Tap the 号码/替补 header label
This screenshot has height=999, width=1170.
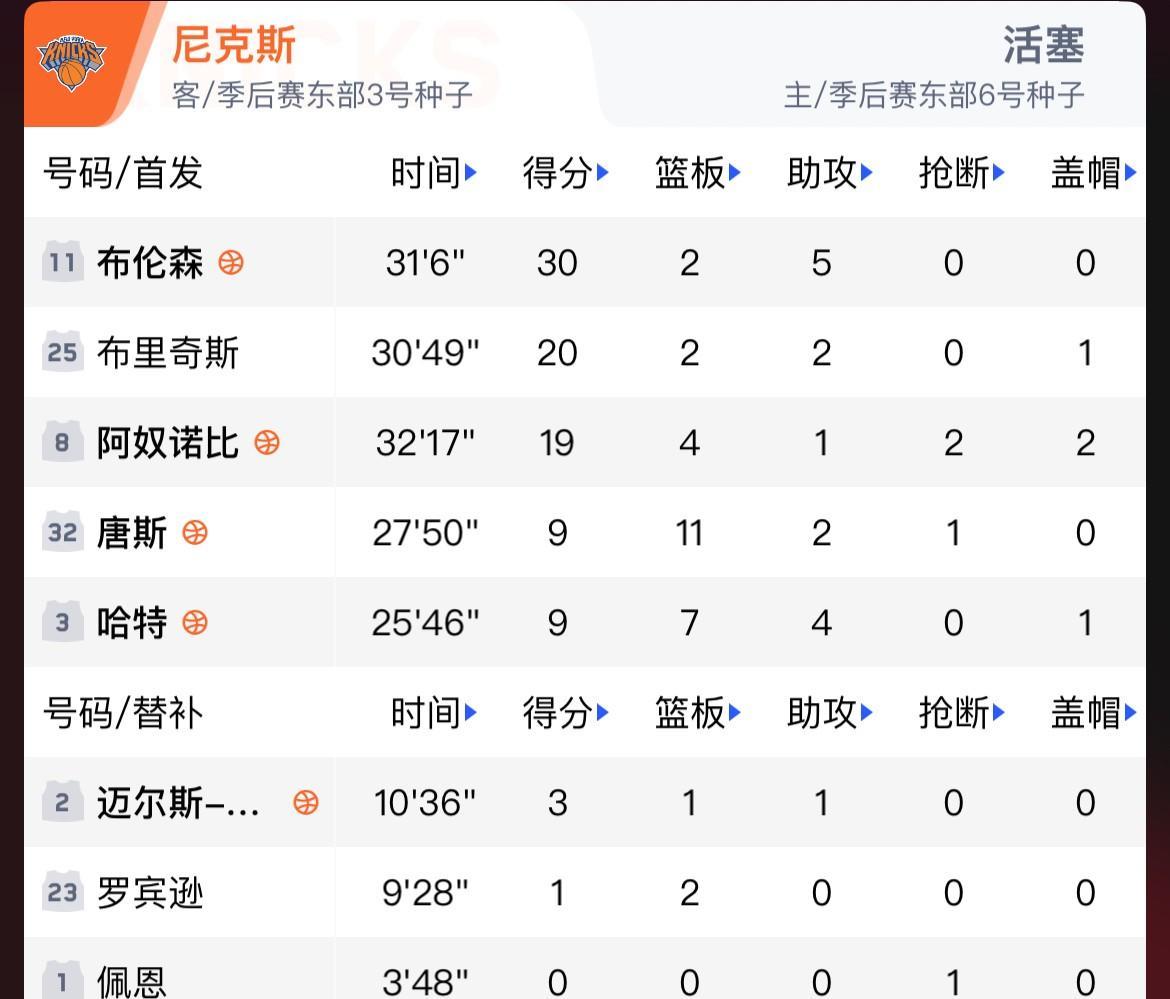tap(123, 713)
